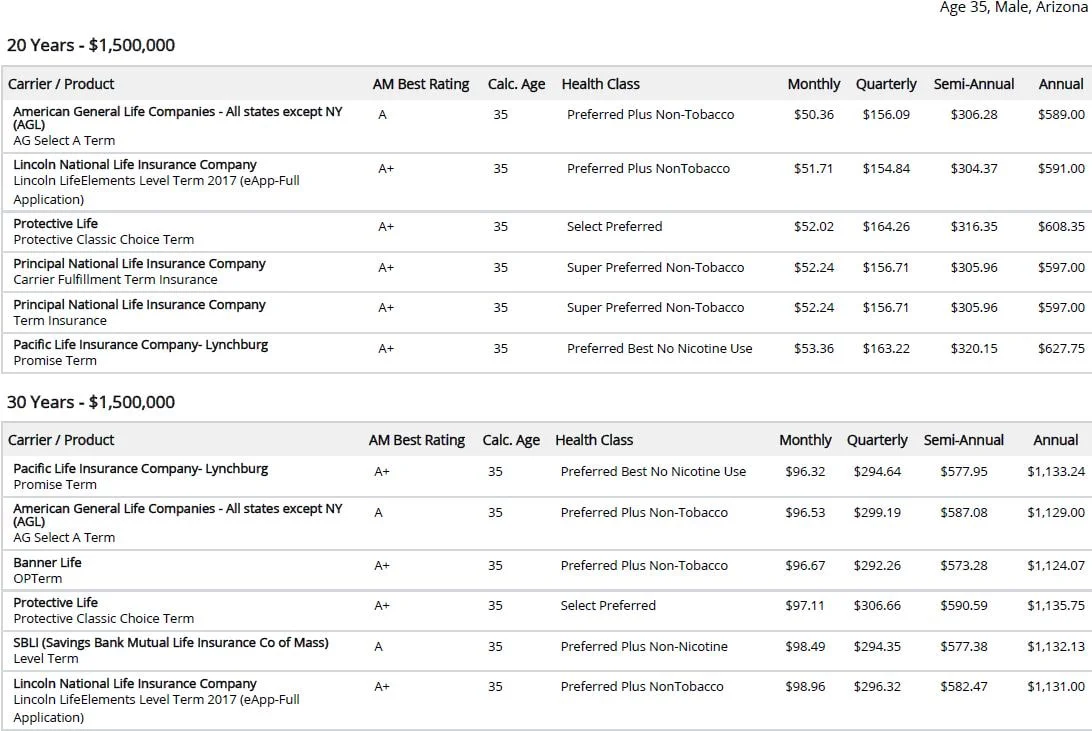Click $97.11 monthly premium
1092x731 pixels.
[x=804, y=606]
